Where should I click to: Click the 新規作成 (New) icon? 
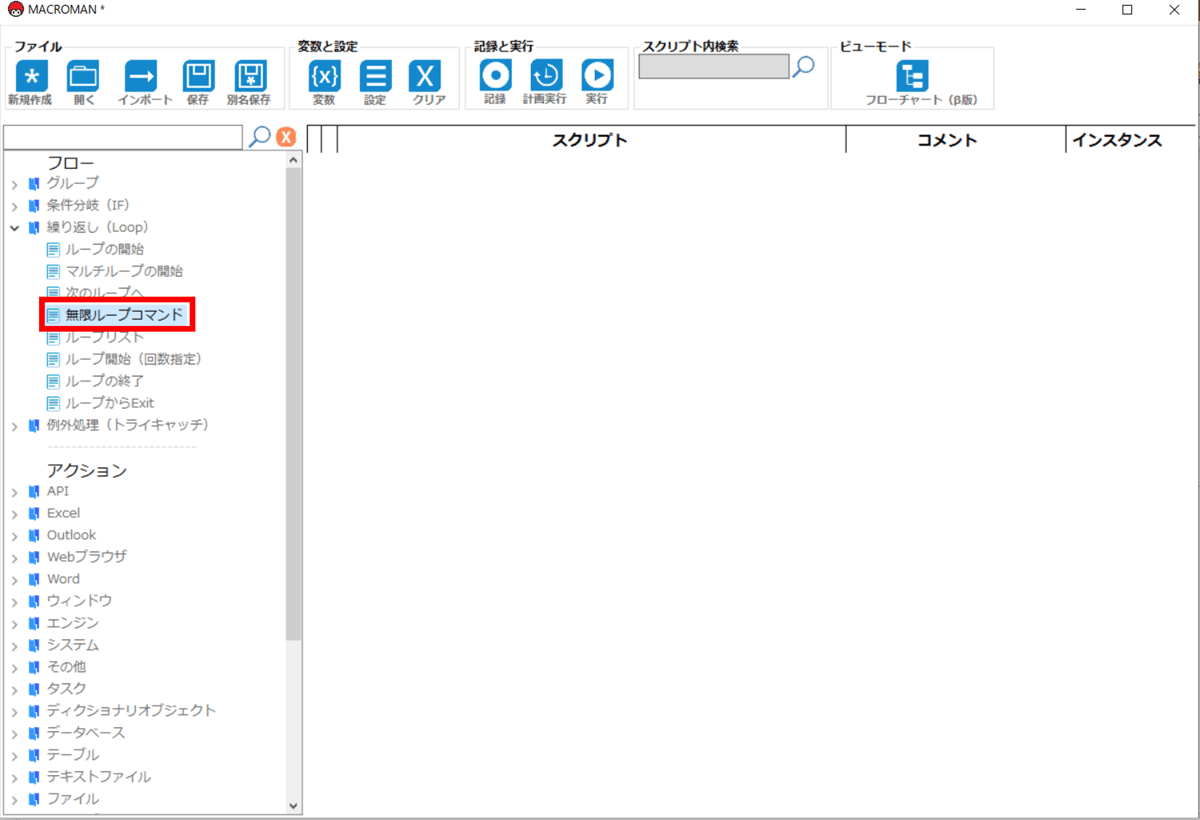(x=30, y=76)
